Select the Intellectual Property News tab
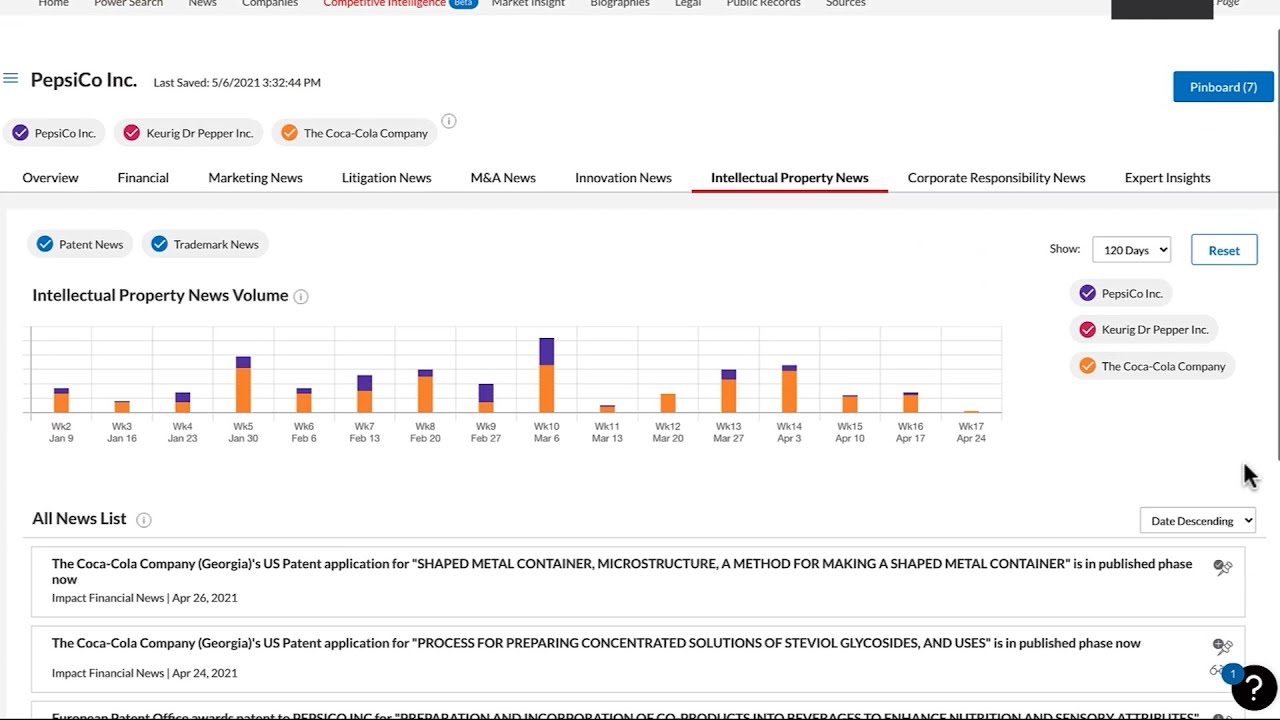Viewport: 1280px width, 720px height. coord(789,177)
